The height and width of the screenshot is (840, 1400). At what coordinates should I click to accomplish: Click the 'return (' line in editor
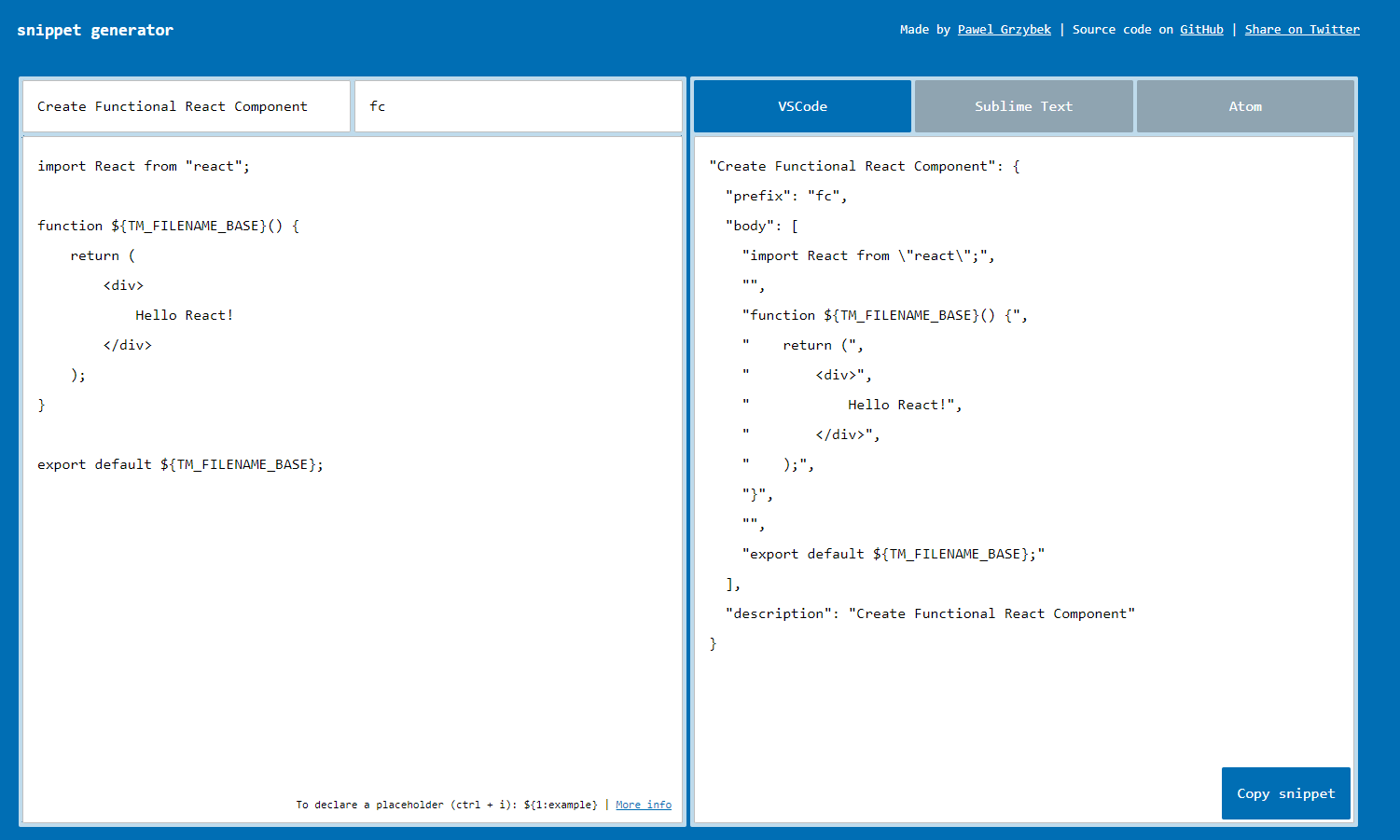103,255
